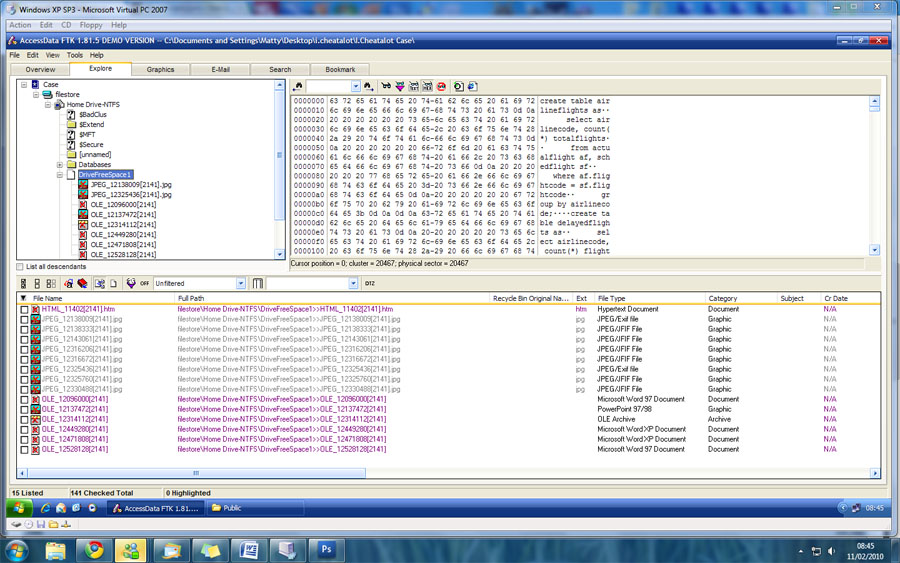
Task: Tick checkbox for OLE_12137472[2141] row
Action: tap(24, 410)
